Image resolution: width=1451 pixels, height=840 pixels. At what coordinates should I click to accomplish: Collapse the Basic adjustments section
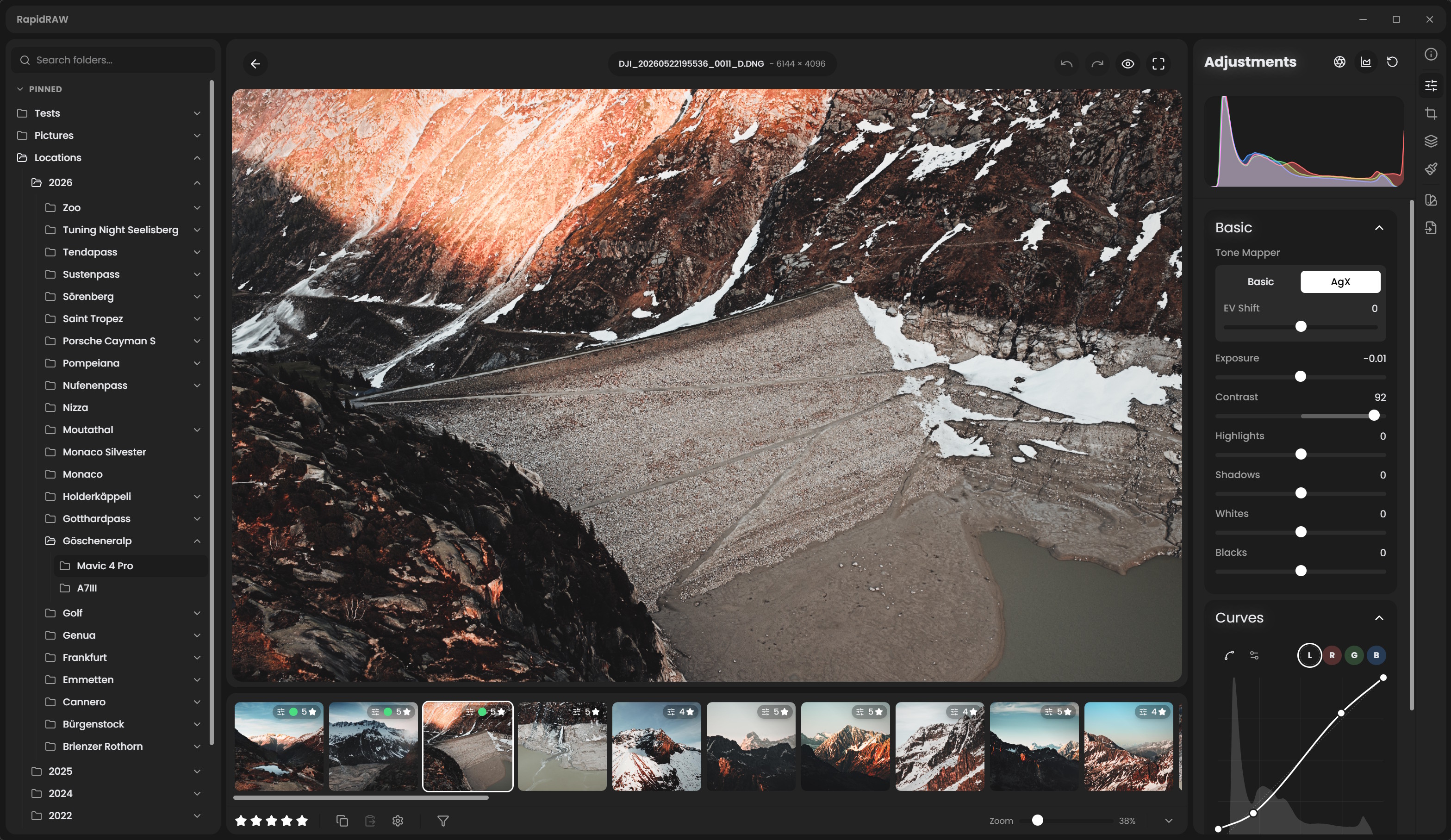tap(1379, 228)
